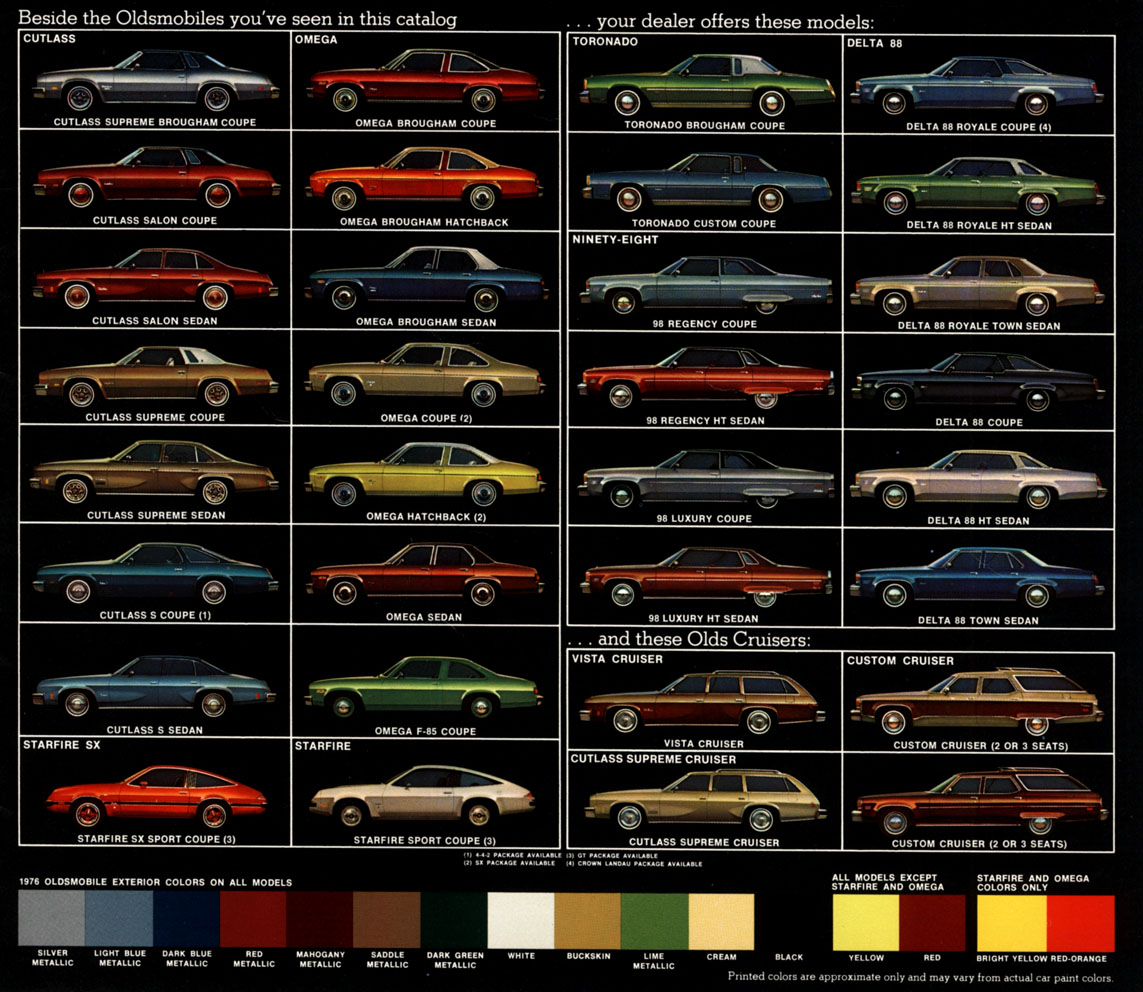The image size is (1143, 992).
Task: Select the Vista Cruiser station wagon photo
Action: pyautogui.click(x=703, y=702)
